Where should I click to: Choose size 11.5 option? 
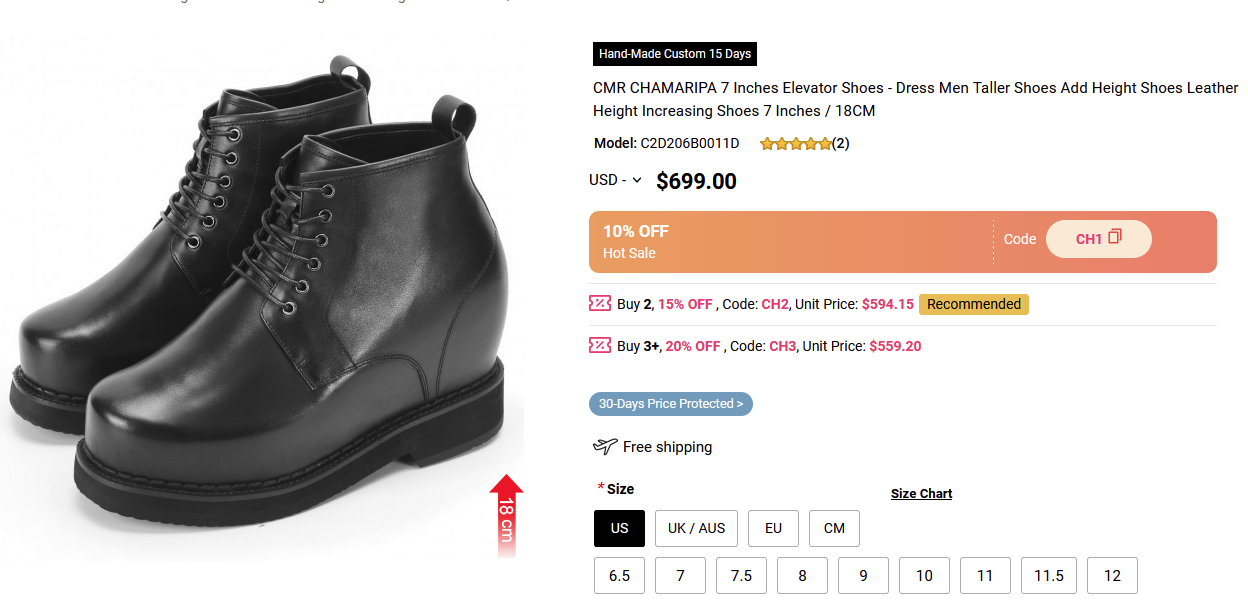1049,576
